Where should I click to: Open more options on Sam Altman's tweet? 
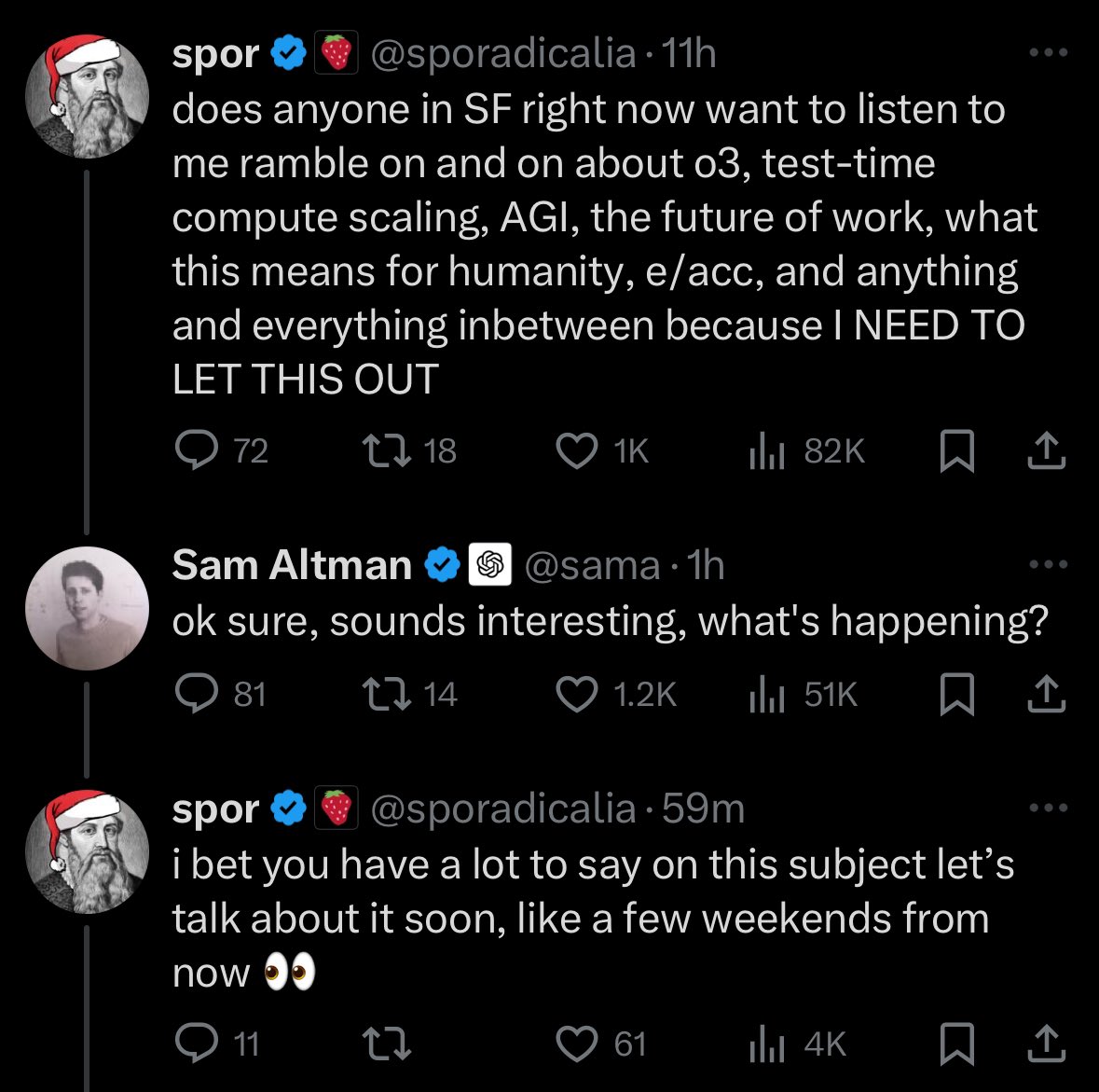coord(1048,564)
